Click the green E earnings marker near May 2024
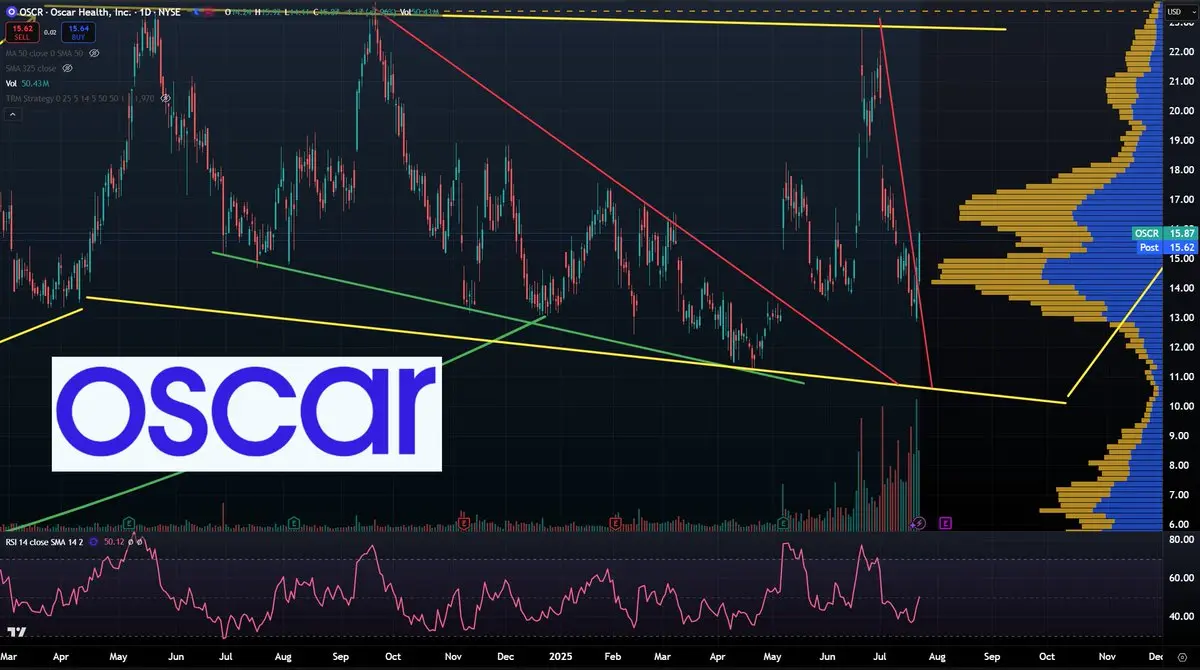This screenshot has width=1200, height=670. pos(129,522)
